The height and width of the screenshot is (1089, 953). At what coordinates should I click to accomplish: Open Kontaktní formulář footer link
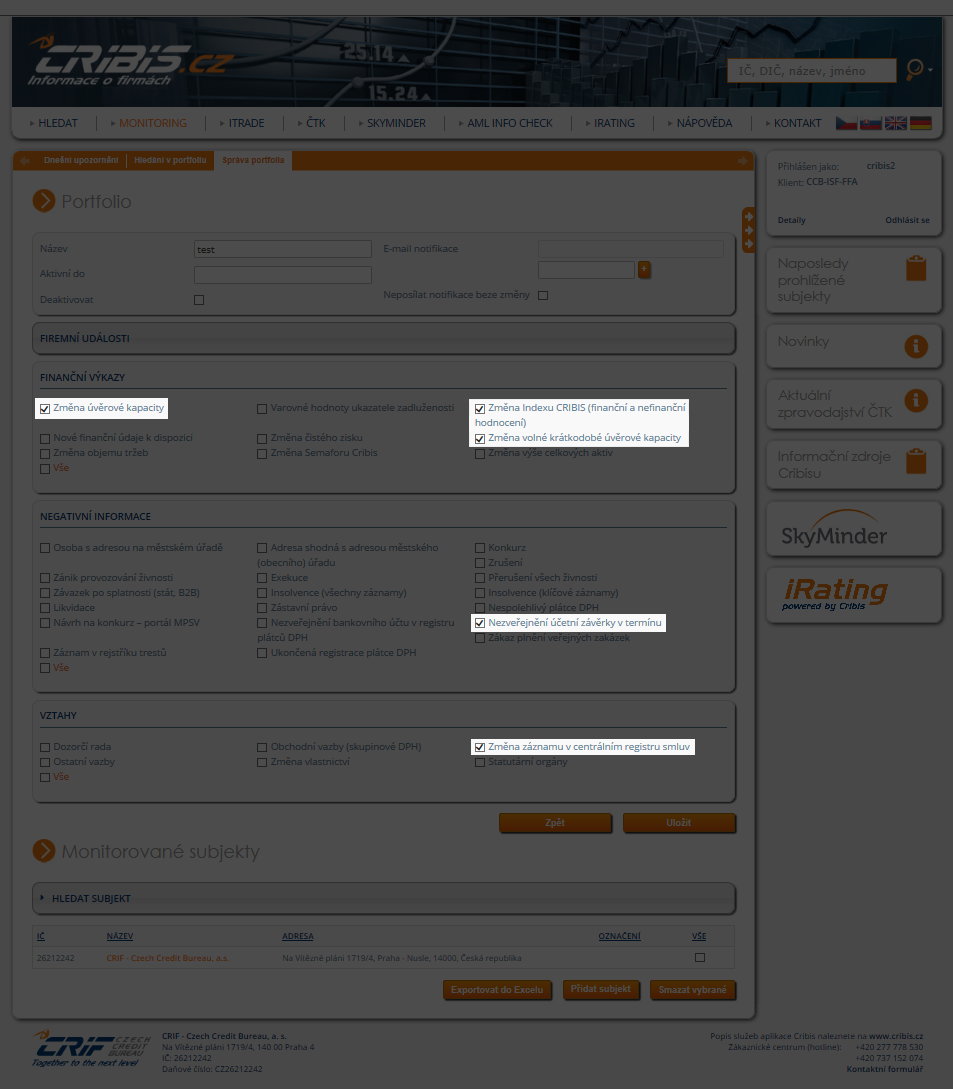point(884,1069)
